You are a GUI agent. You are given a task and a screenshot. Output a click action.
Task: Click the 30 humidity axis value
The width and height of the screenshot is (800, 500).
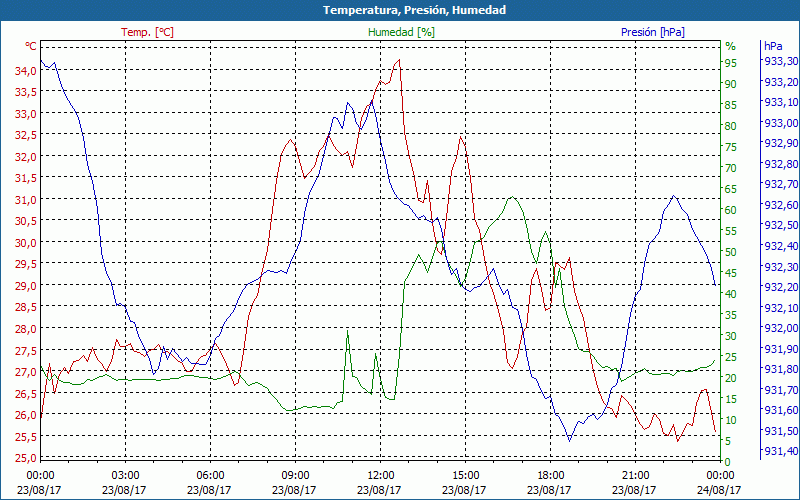731,336
